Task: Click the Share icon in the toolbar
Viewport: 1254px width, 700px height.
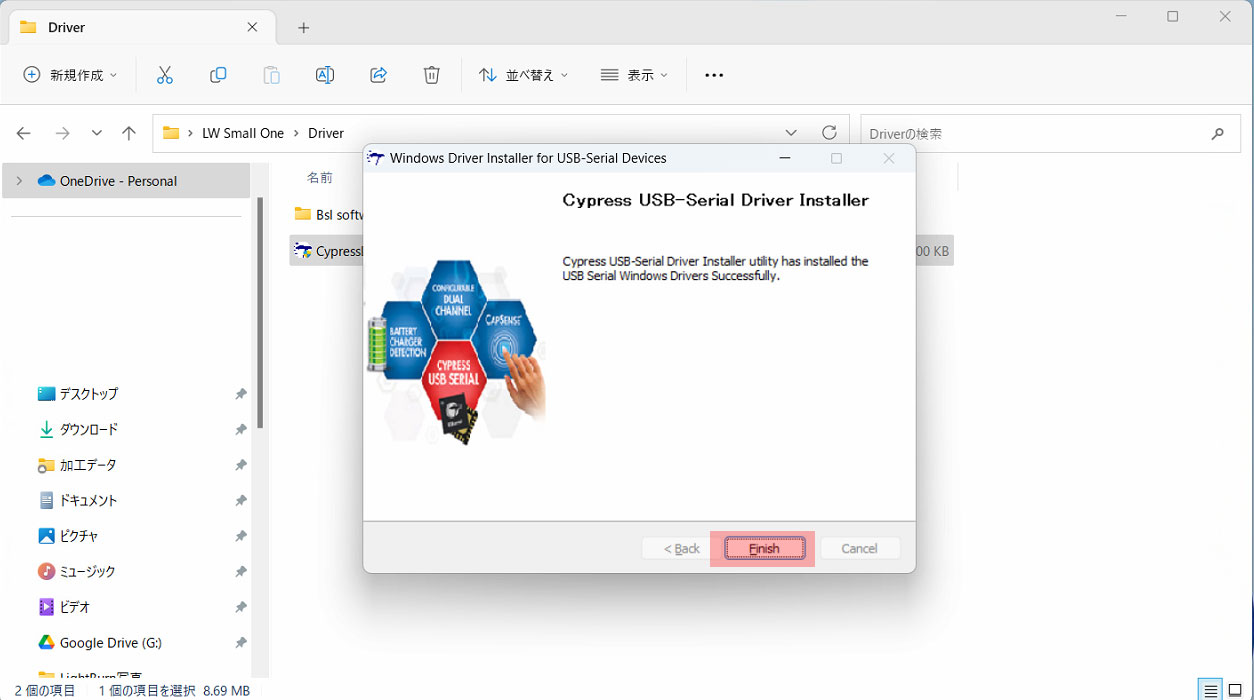Action: (x=378, y=75)
